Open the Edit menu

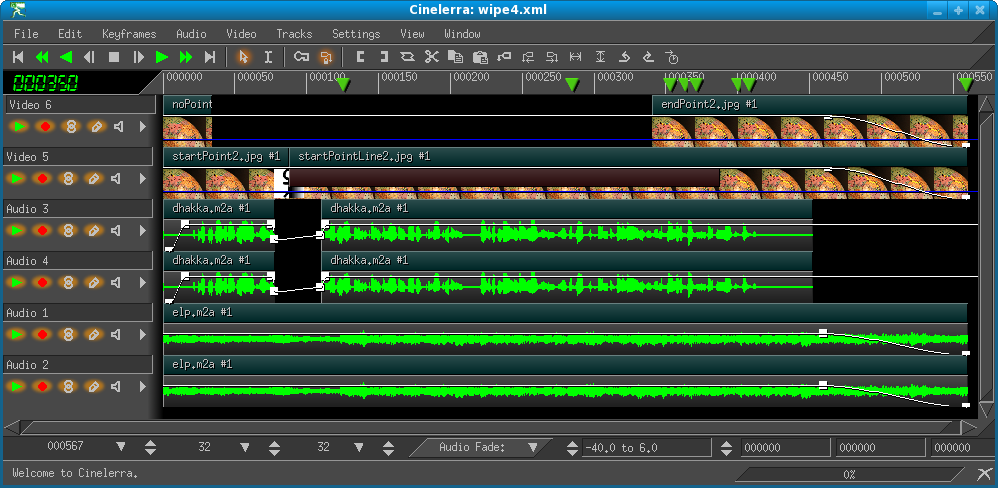click(x=70, y=34)
